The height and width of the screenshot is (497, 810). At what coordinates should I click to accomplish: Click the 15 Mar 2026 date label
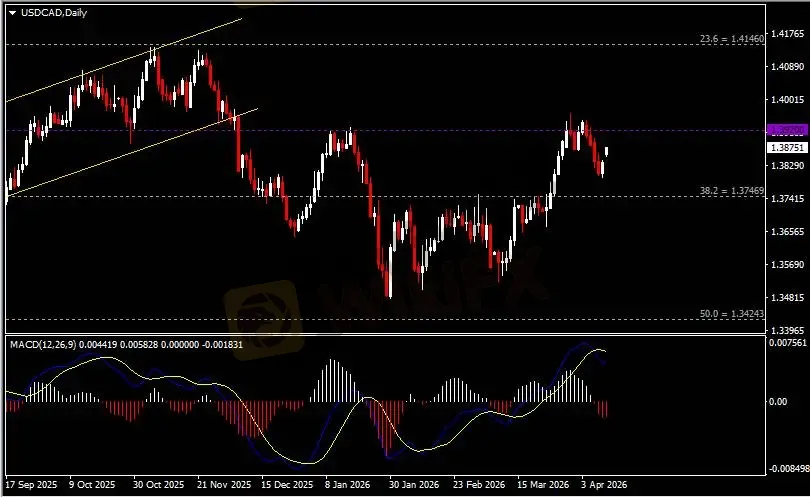click(x=543, y=485)
